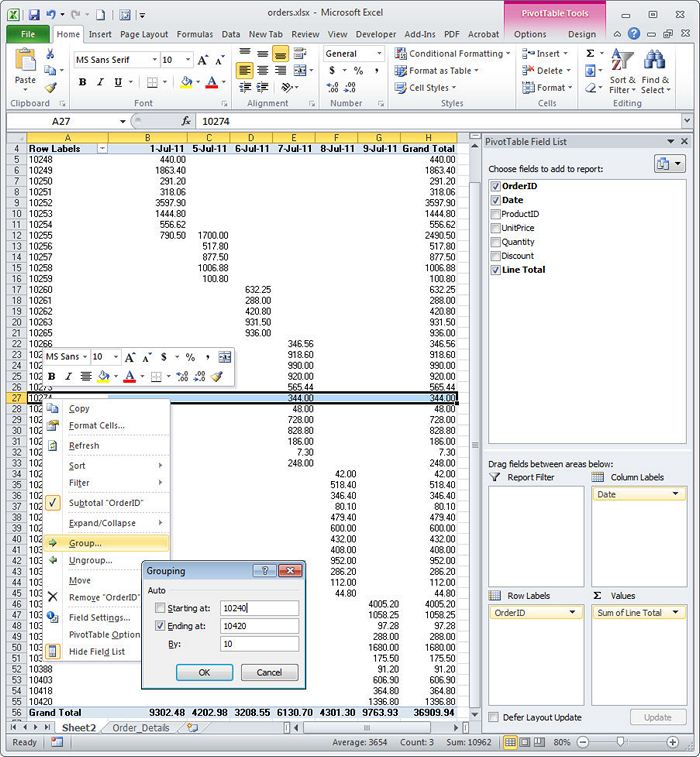Click the Save icon in Quick Access Toolbar
The height and width of the screenshot is (757, 700).
coord(34,16)
